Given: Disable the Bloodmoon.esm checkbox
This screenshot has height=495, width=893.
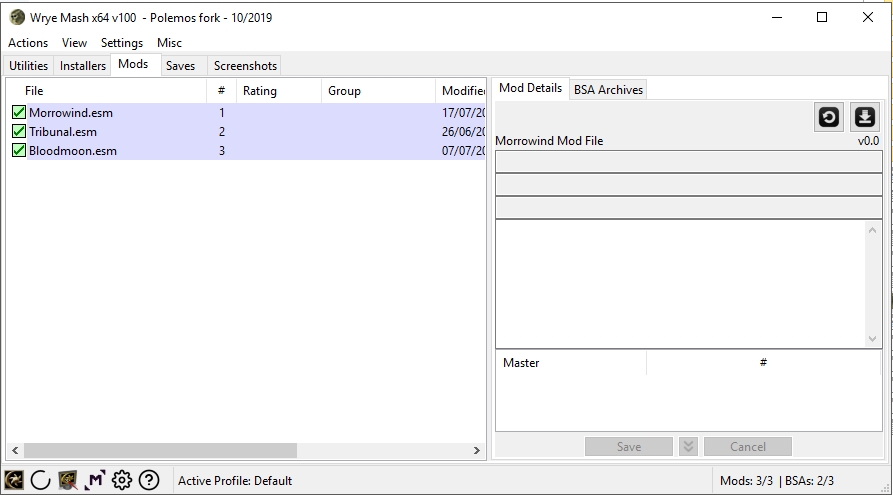Looking at the screenshot, I should 18,151.
